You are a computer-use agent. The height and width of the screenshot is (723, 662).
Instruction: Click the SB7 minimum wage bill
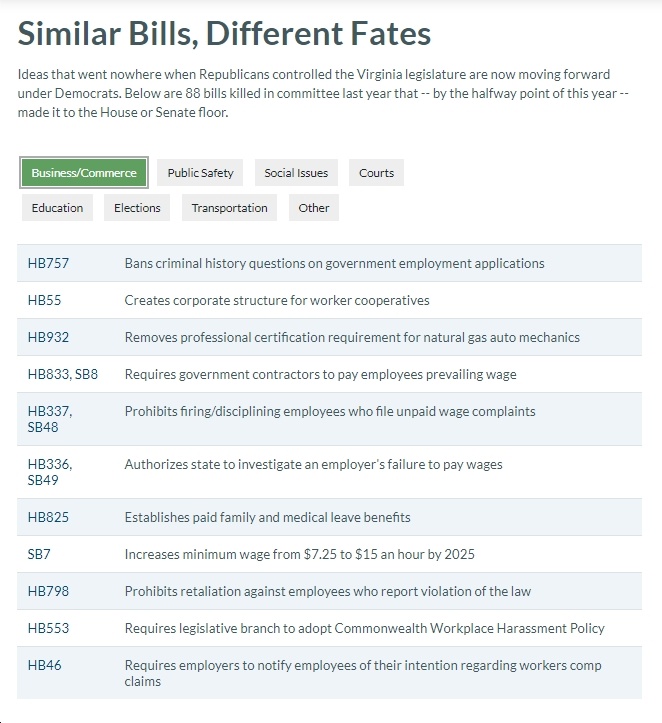(39, 554)
